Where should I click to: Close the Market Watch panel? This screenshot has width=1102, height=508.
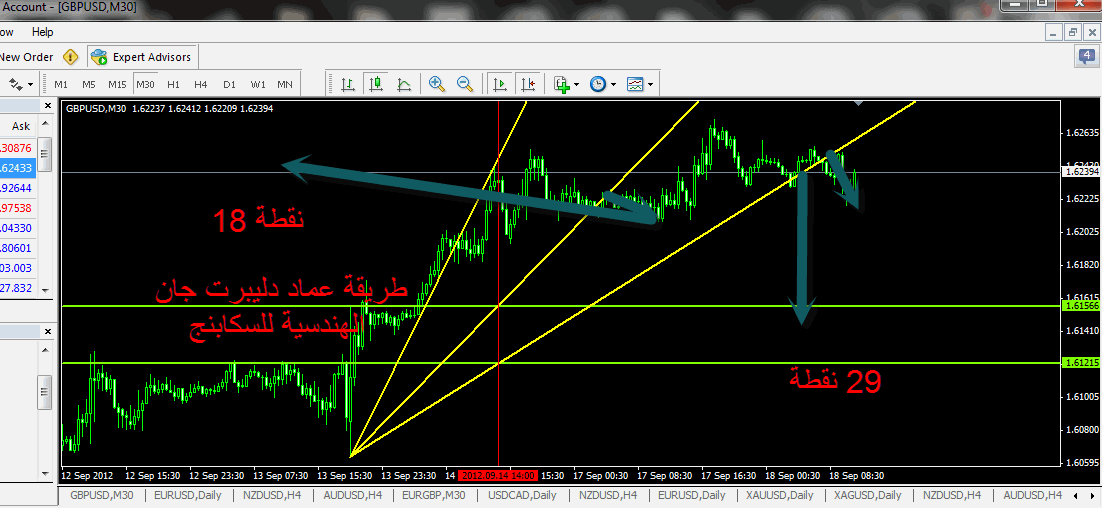point(48,106)
